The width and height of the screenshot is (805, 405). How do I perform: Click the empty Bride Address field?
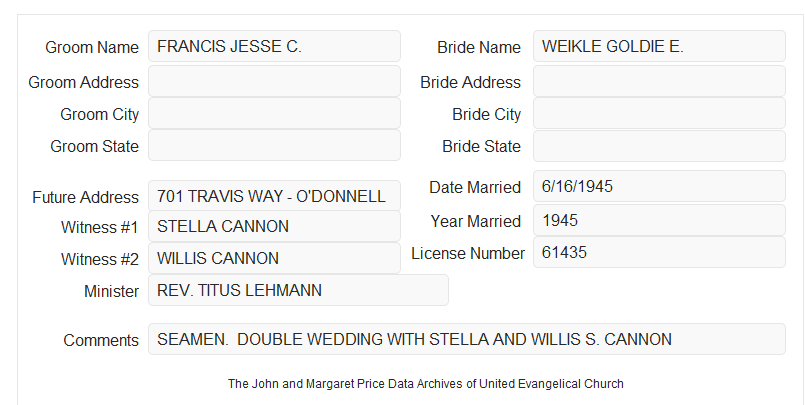coord(659,81)
